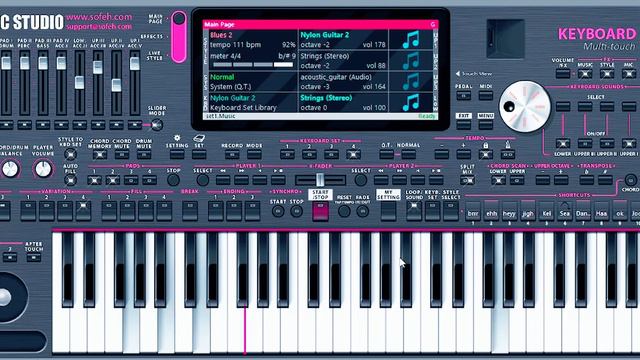Select Keyboard Set 1
Screen dimensions: 640x360
287,155
